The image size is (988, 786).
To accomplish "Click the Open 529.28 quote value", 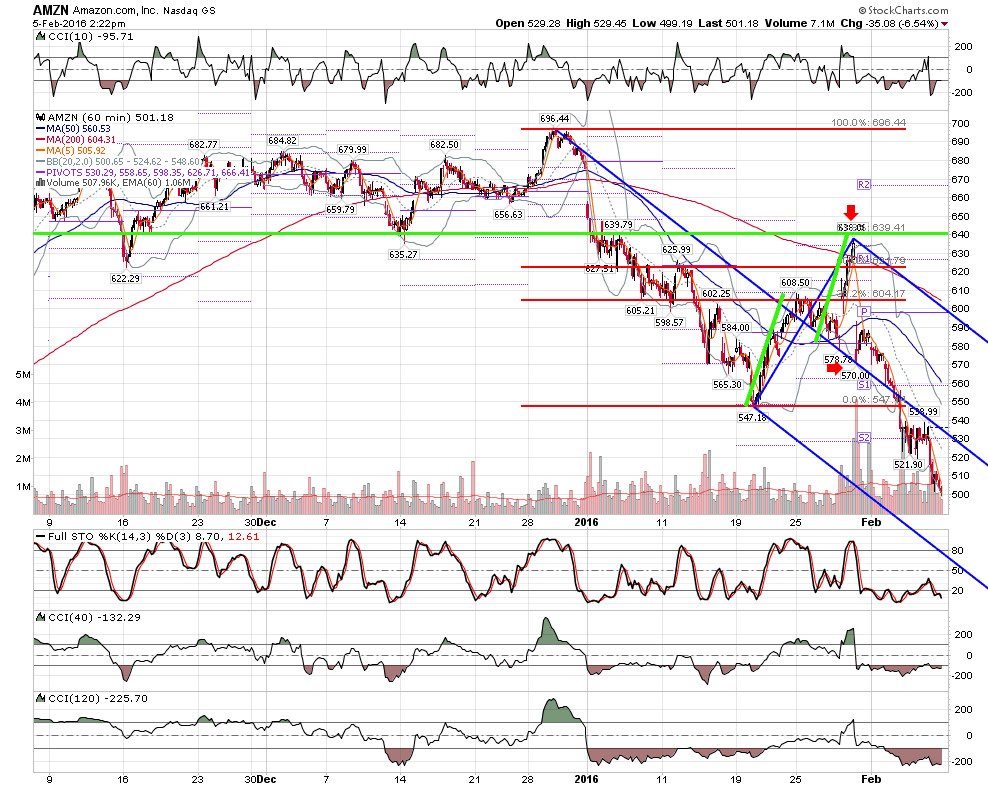I will [x=528, y=23].
